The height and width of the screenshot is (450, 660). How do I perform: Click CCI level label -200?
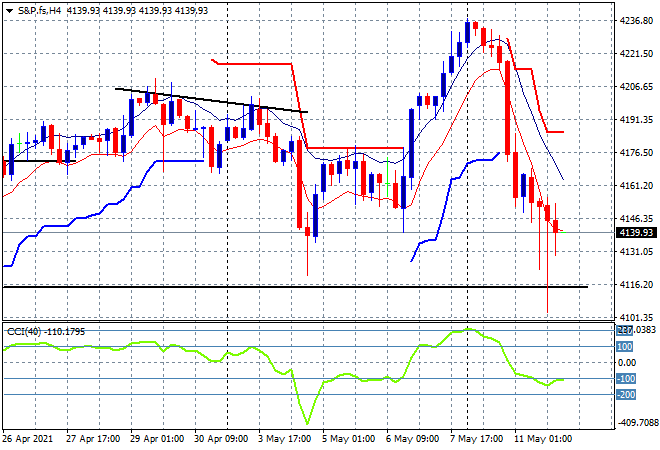(x=626, y=394)
